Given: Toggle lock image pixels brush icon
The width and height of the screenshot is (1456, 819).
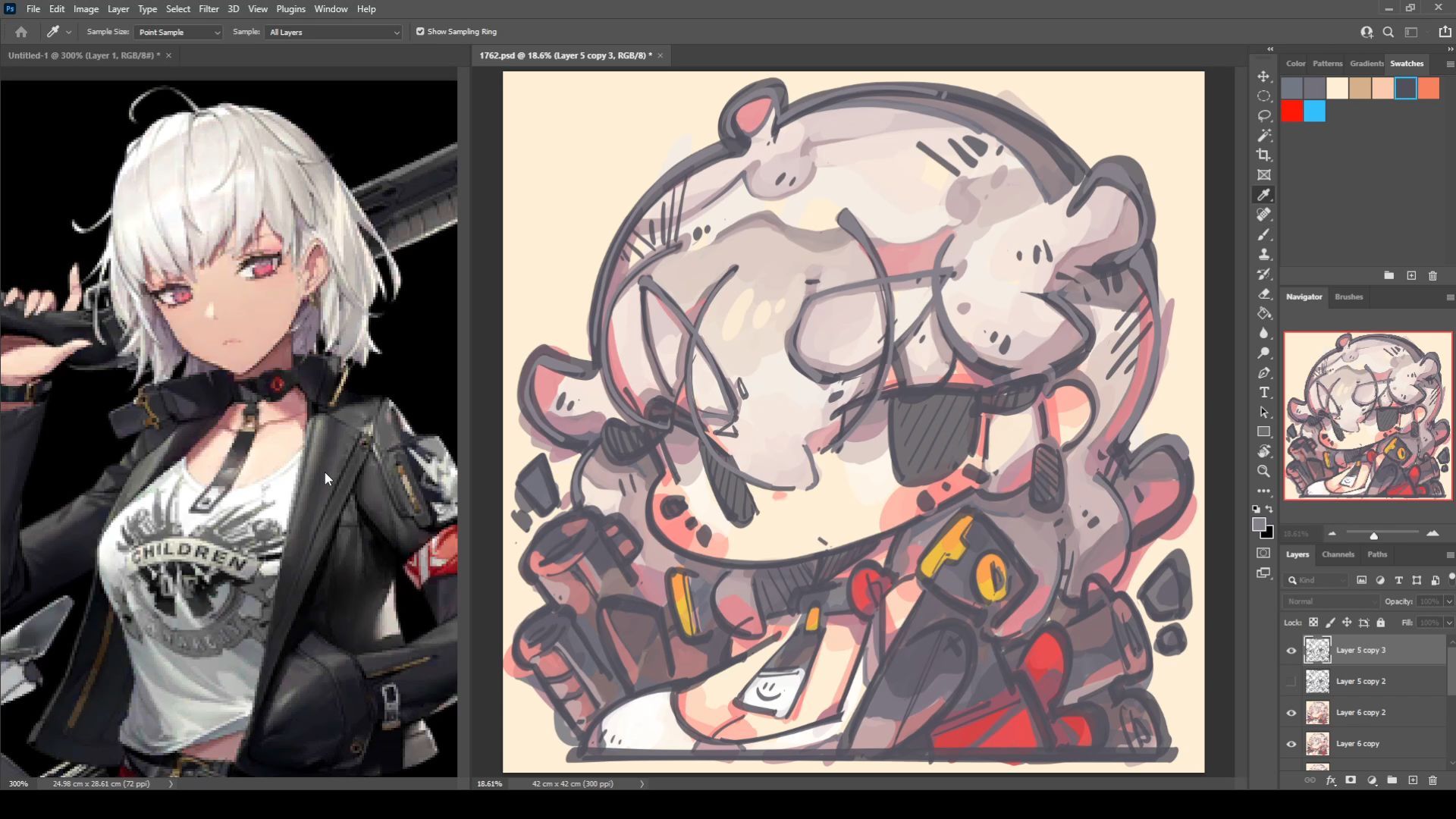Looking at the screenshot, I should pos(1330,623).
